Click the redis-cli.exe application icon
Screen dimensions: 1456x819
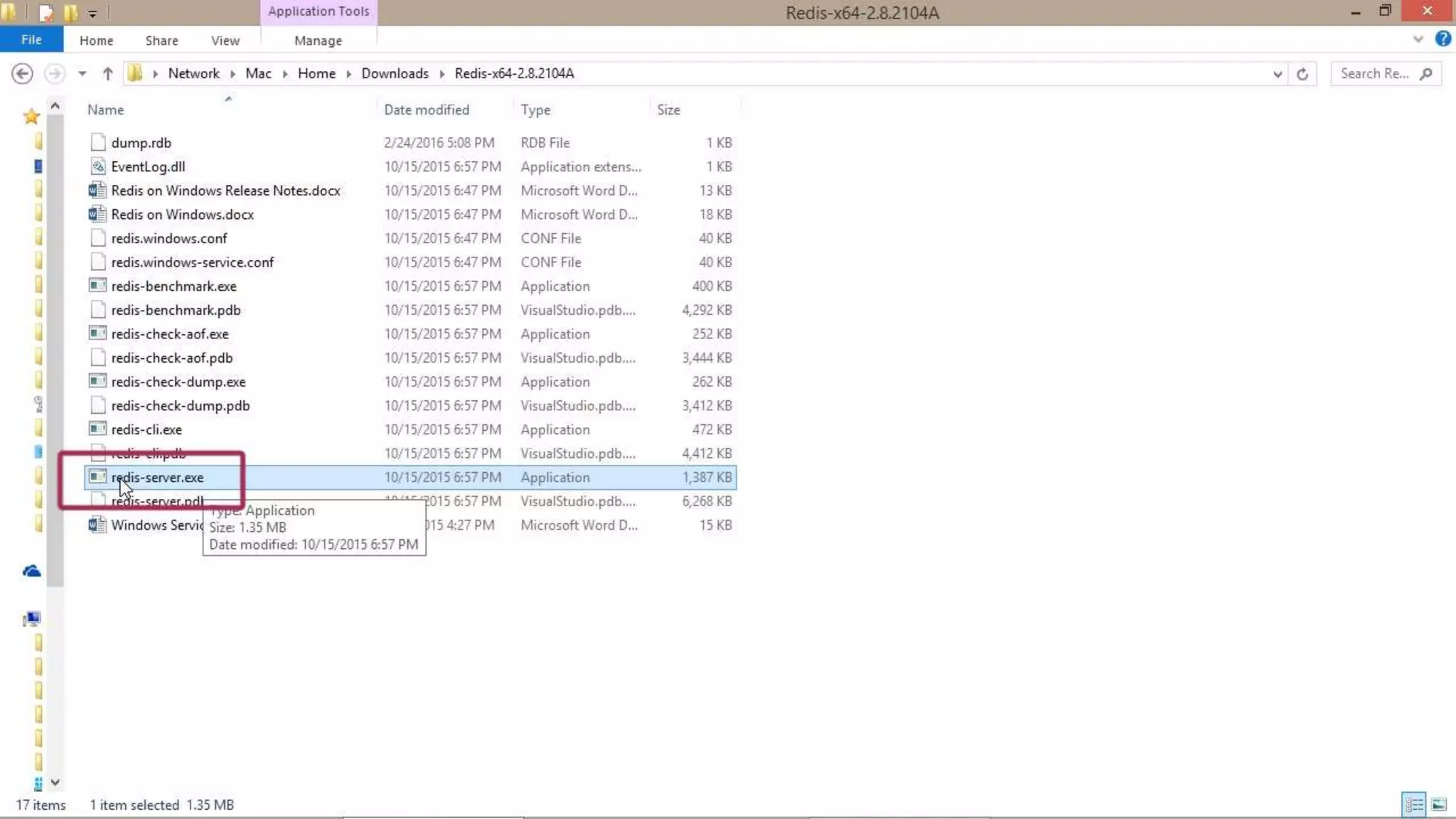[x=97, y=429]
